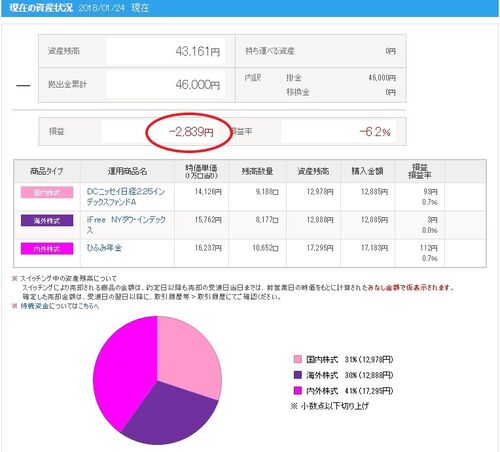Click the 資産残高 table column header
This screenshot has height=452, width=500.
pos(313,171)
